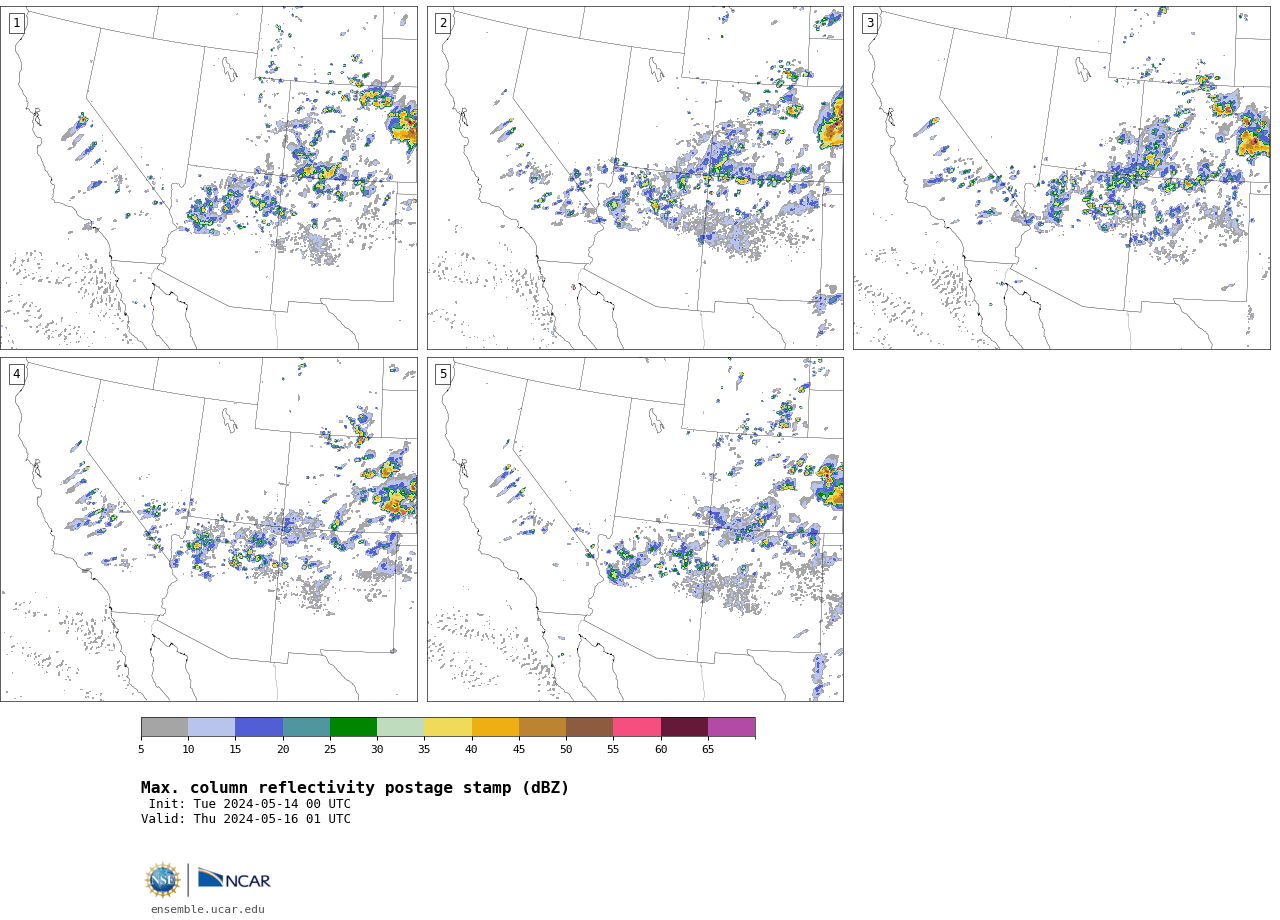Click the blue 15-20 dBZ swatch
Viewport: 1280px width, 920px height.
pyautogui.click(x=259, y=727)
